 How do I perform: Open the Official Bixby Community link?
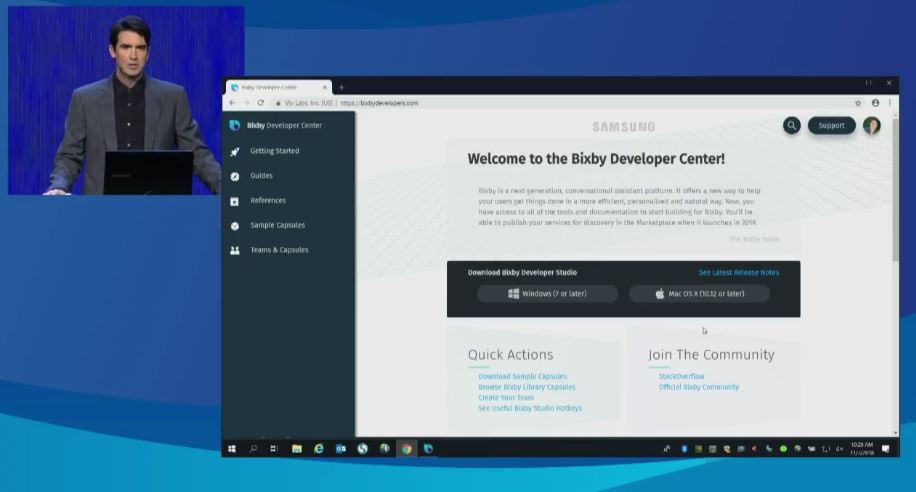pyautogui.click(x=699, y=387)
